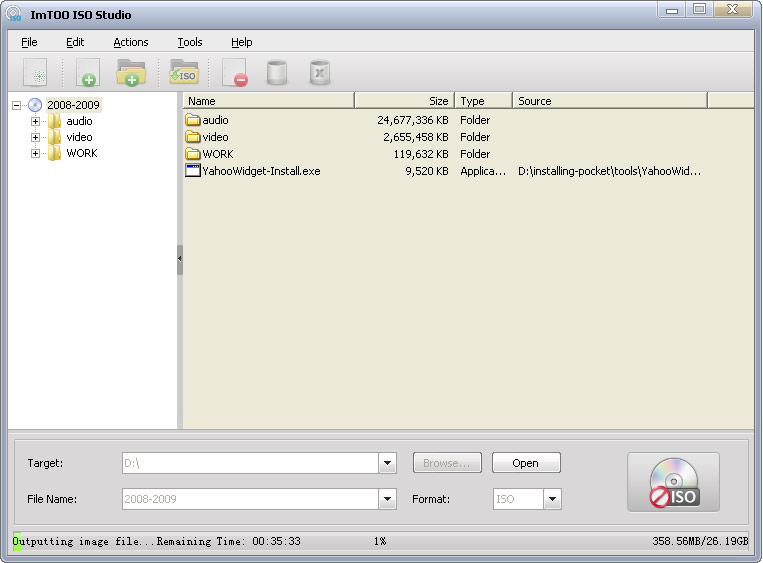Click the Target path field showing D:\
The width and height of the screenshot is (763, 563).
[250, 463]
